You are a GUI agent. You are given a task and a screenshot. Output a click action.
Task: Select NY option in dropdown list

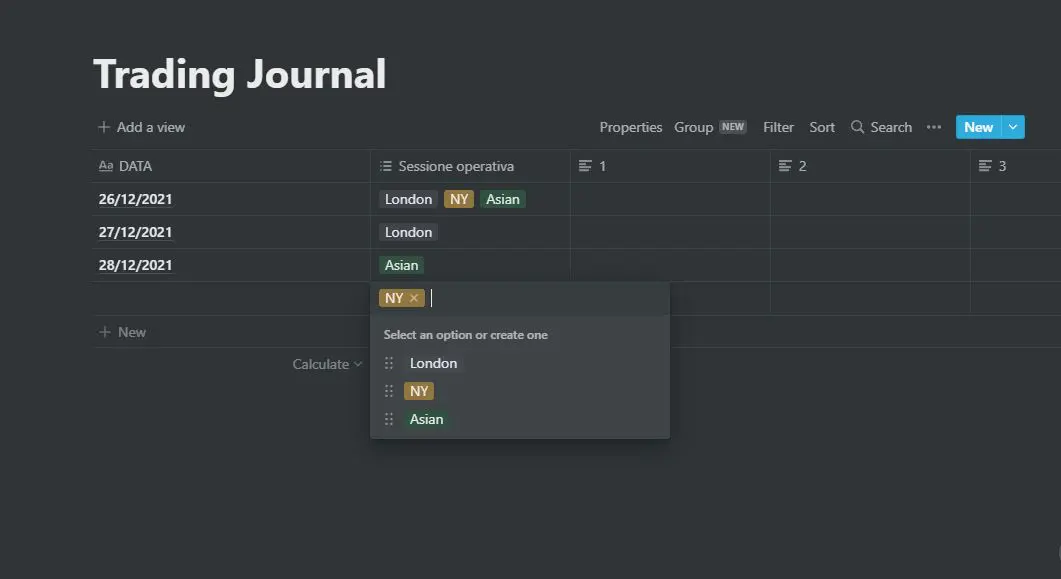tap(419, 391)
